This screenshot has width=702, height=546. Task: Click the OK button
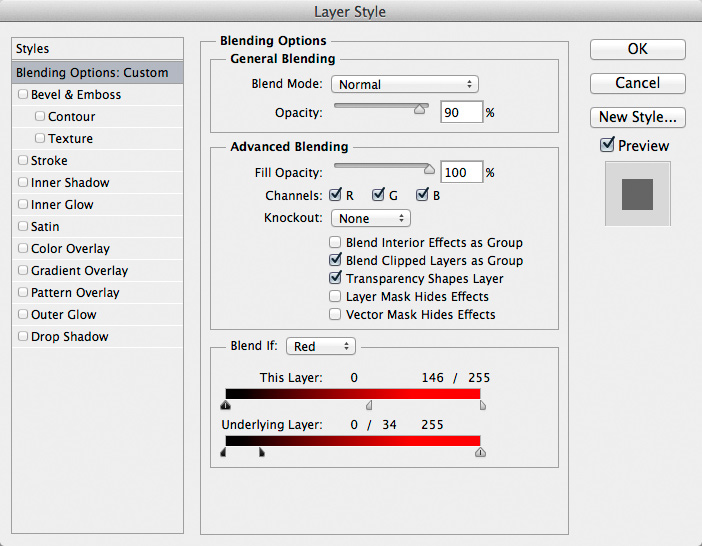[x=638, y=49]
